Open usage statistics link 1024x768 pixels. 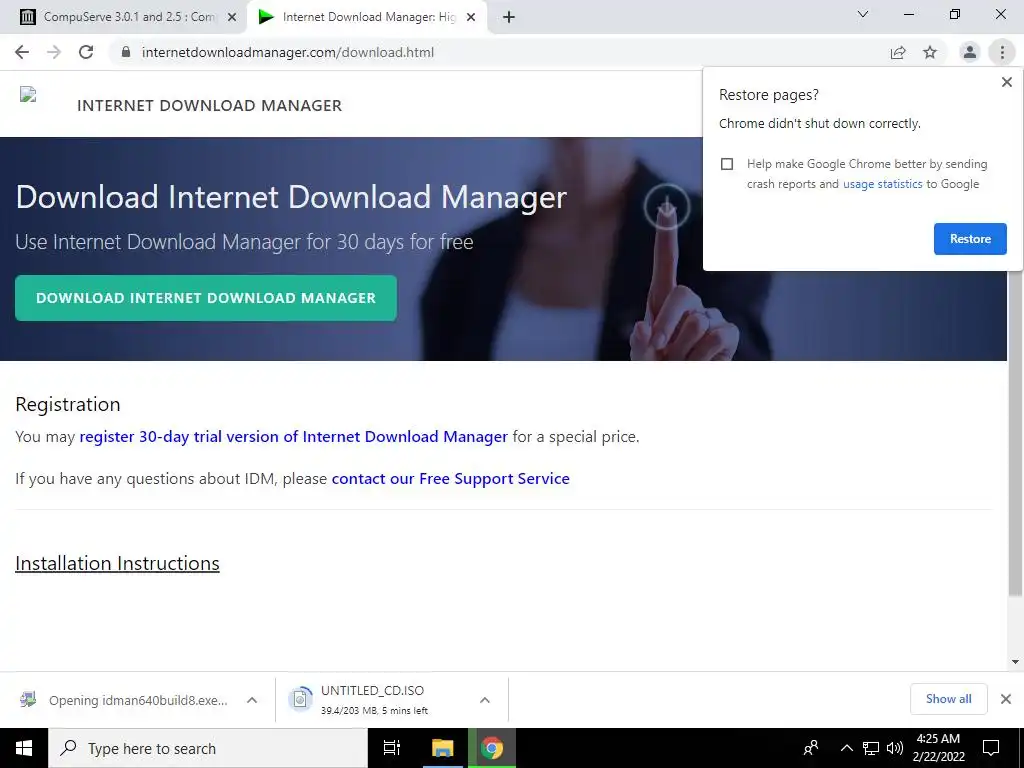point(882,184)
